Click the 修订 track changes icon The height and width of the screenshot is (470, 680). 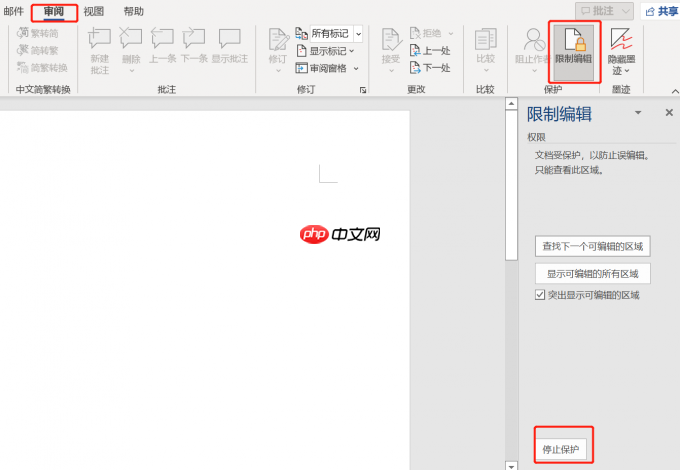[x=278, y=40]
